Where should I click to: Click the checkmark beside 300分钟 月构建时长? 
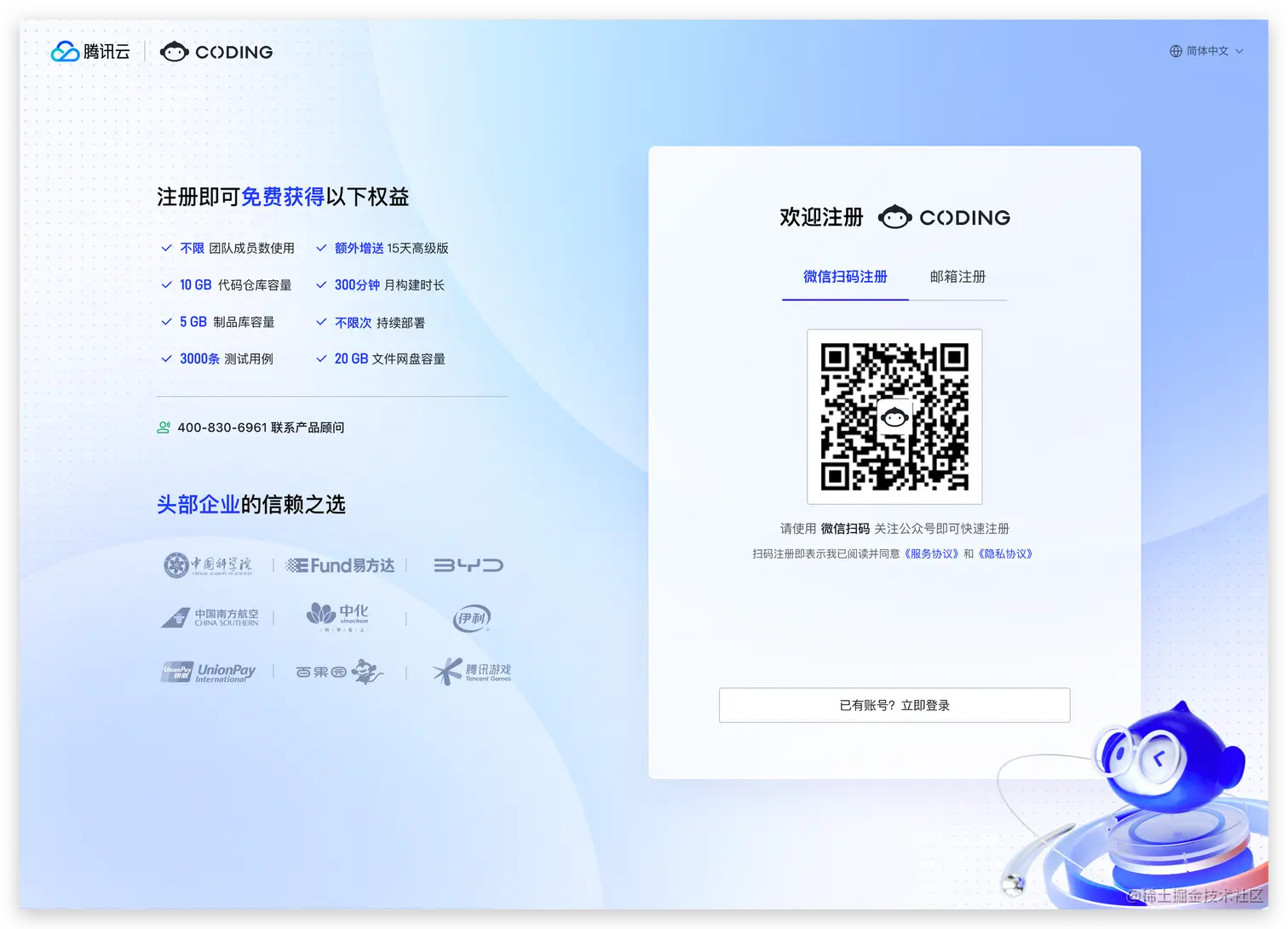point(321,284)
